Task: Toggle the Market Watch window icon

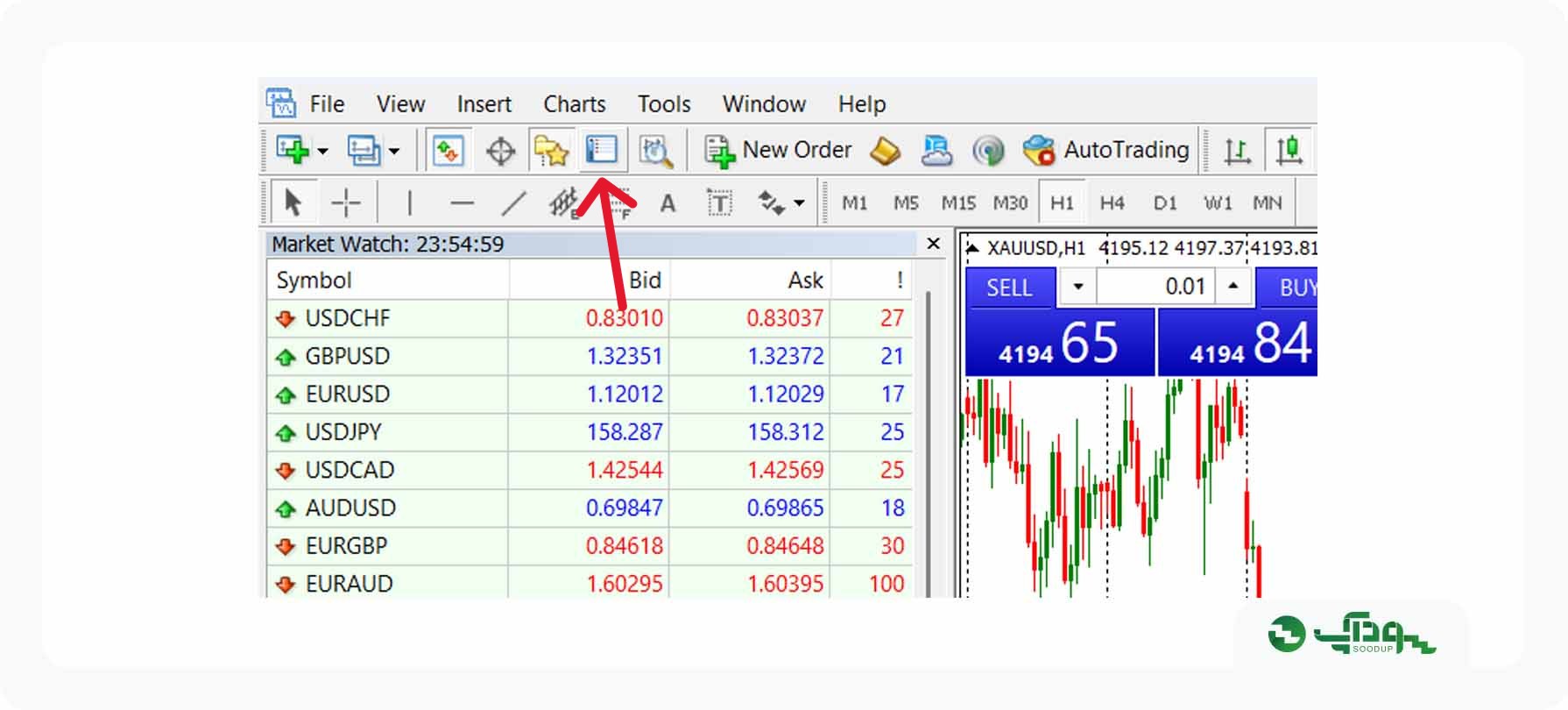Action: (x=449, y=151)
